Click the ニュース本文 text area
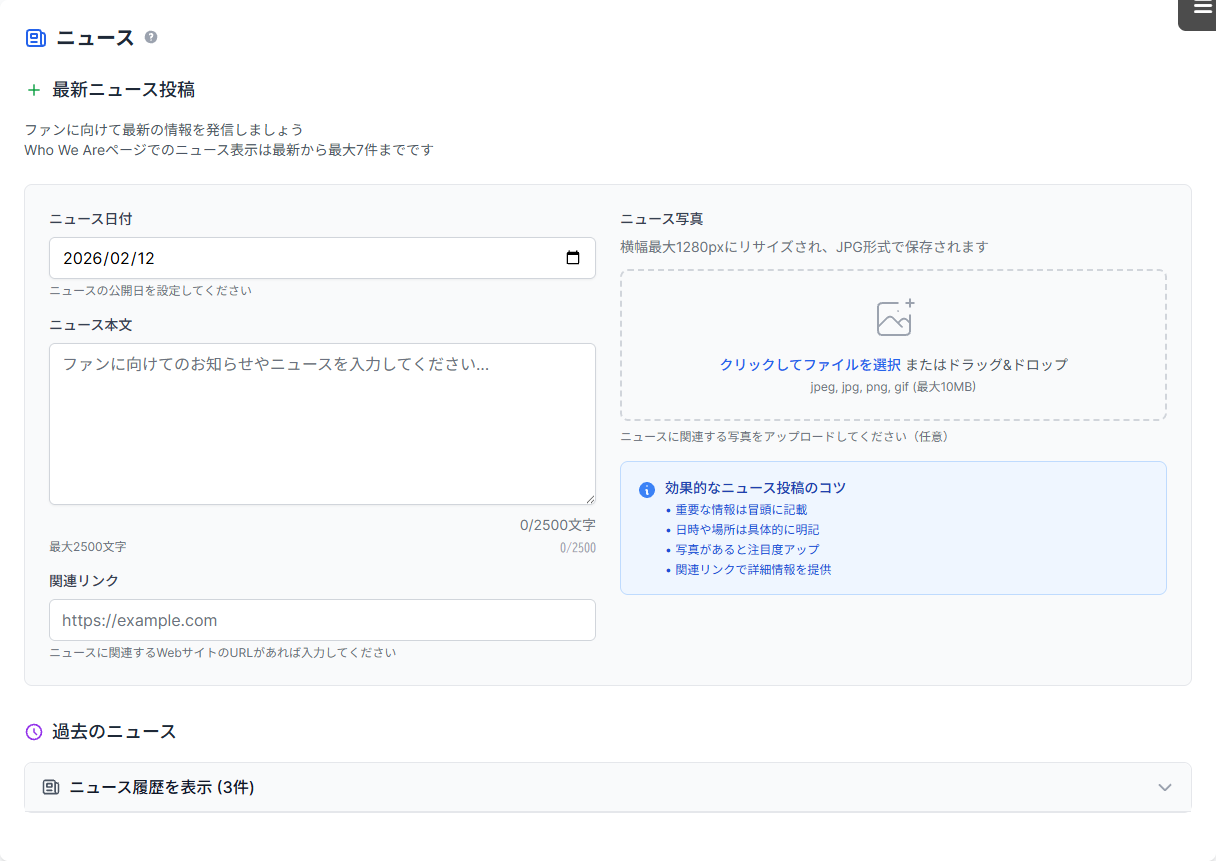 point(322,423)
